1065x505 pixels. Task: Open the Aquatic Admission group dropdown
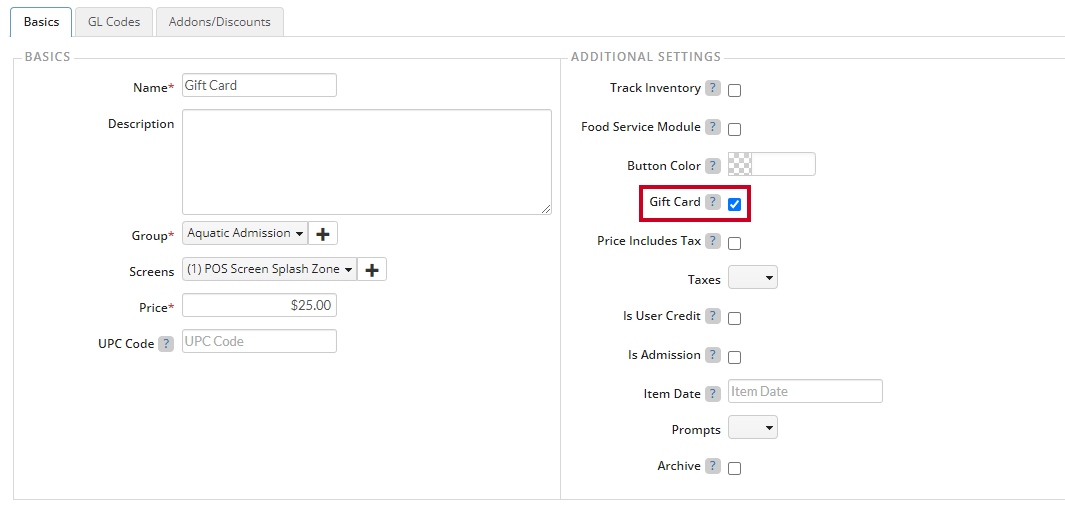point(245,233)
